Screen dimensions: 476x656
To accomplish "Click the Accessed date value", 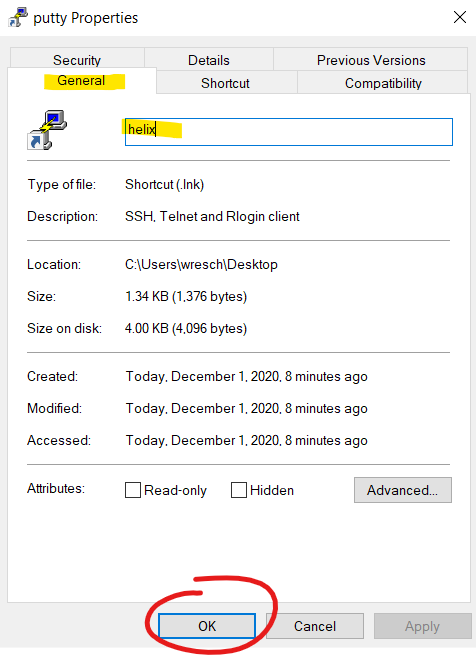I will [247, 440].
